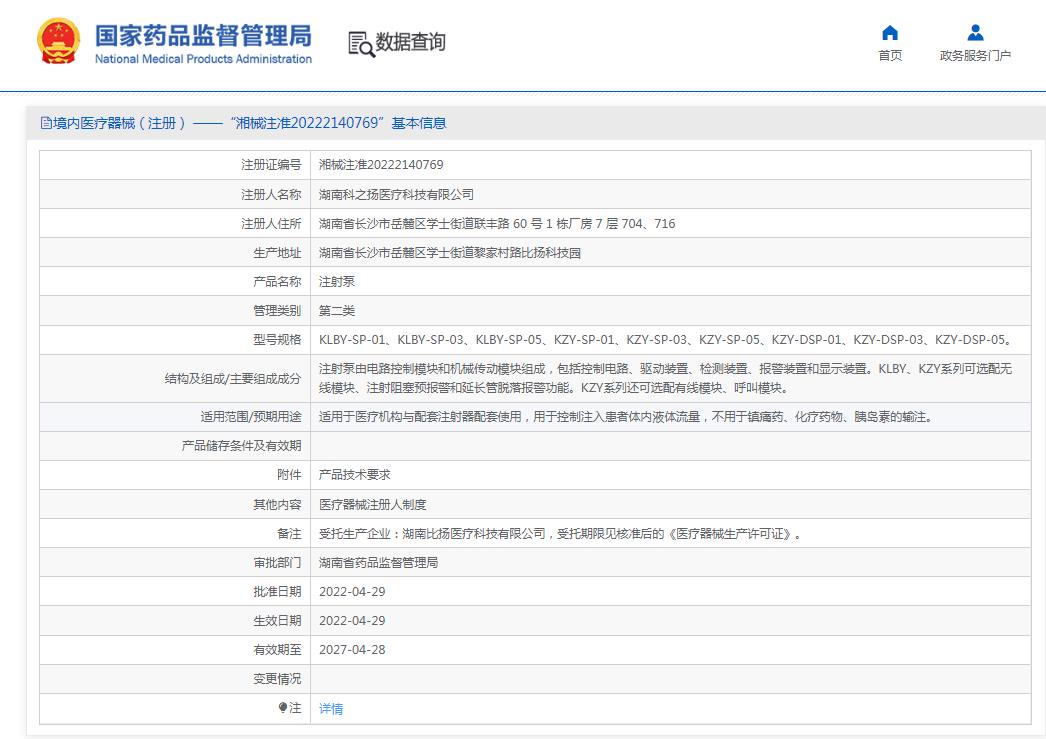1046x739 pixels.
Task: Click 国家药品监督管理局 site title
Action: point(203,36)
